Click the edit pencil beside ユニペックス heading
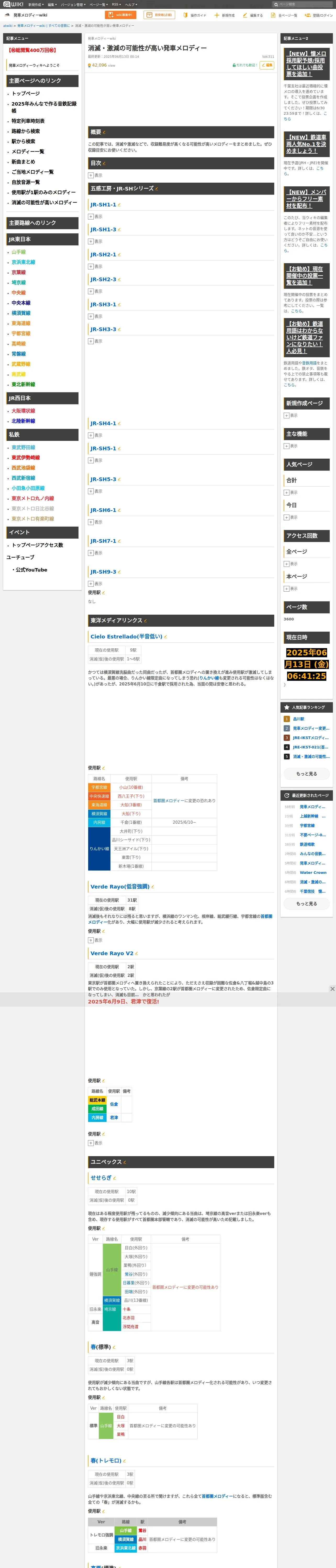 click(125, 1162)
